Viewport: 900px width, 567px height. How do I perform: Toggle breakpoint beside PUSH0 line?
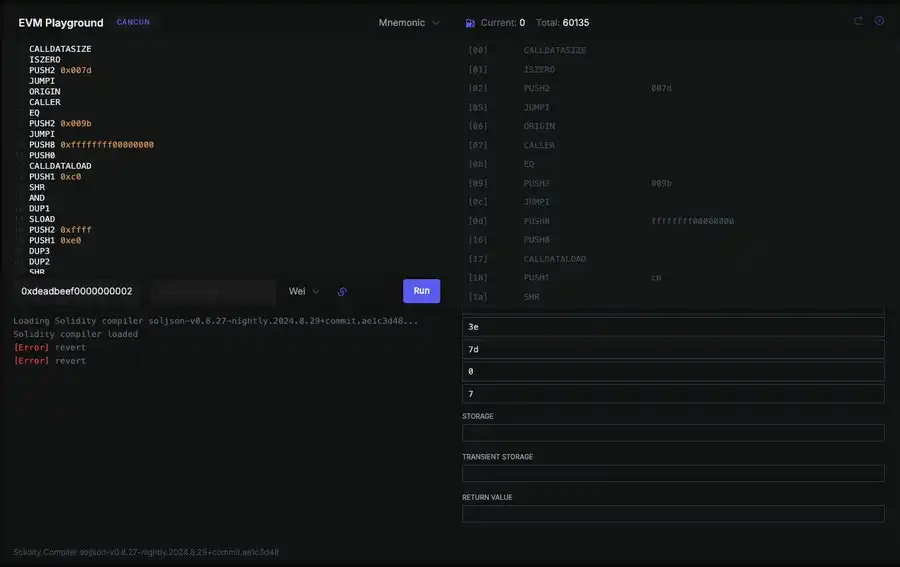point(20,156)
